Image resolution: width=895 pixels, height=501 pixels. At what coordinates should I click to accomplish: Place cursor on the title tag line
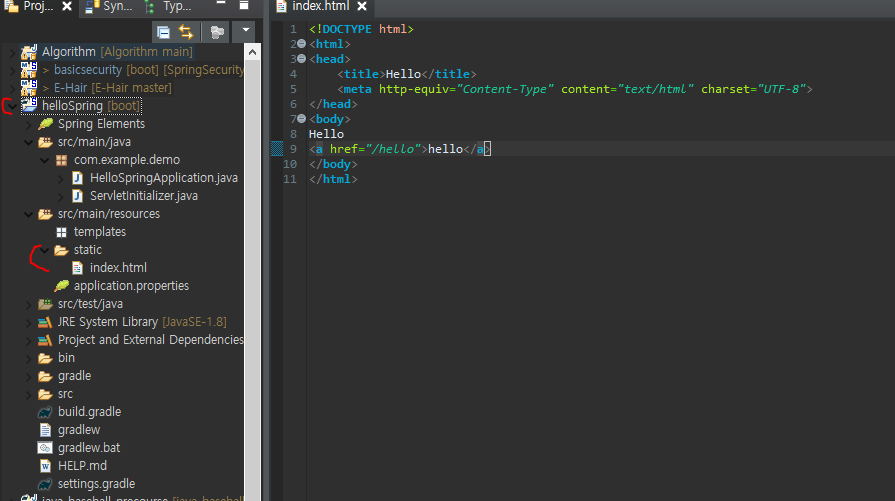point(406,74)
